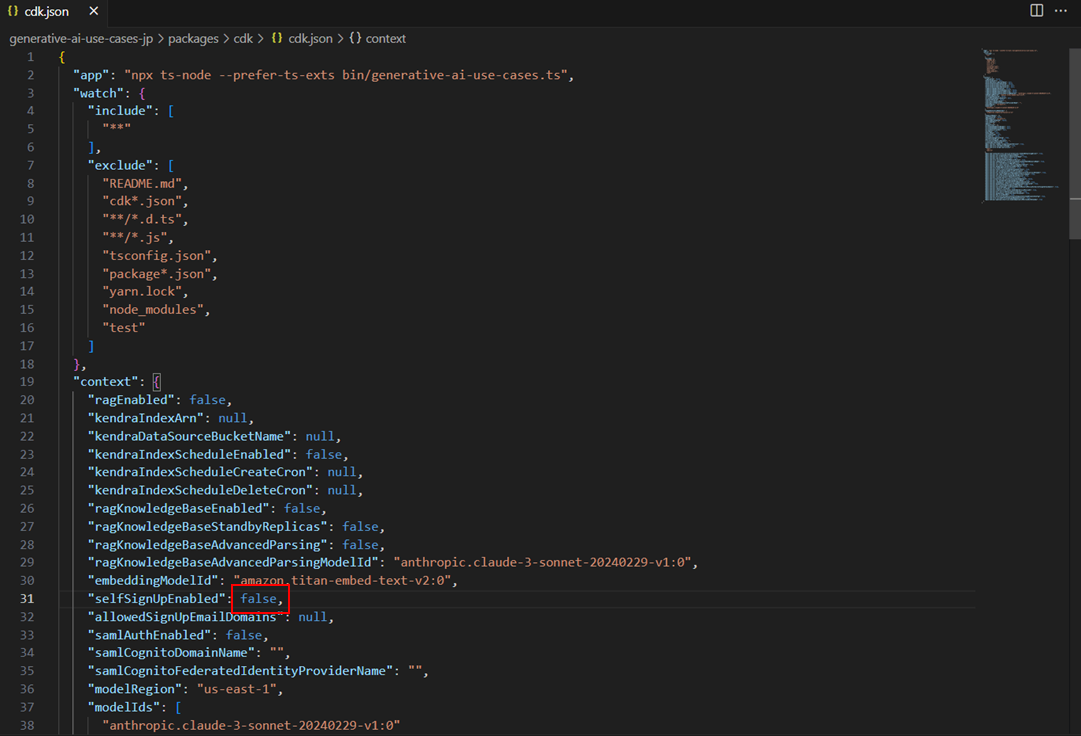Click the "us-east-1" value
The height and width of the screenshot is (736, 1081).
coord(236,689)
